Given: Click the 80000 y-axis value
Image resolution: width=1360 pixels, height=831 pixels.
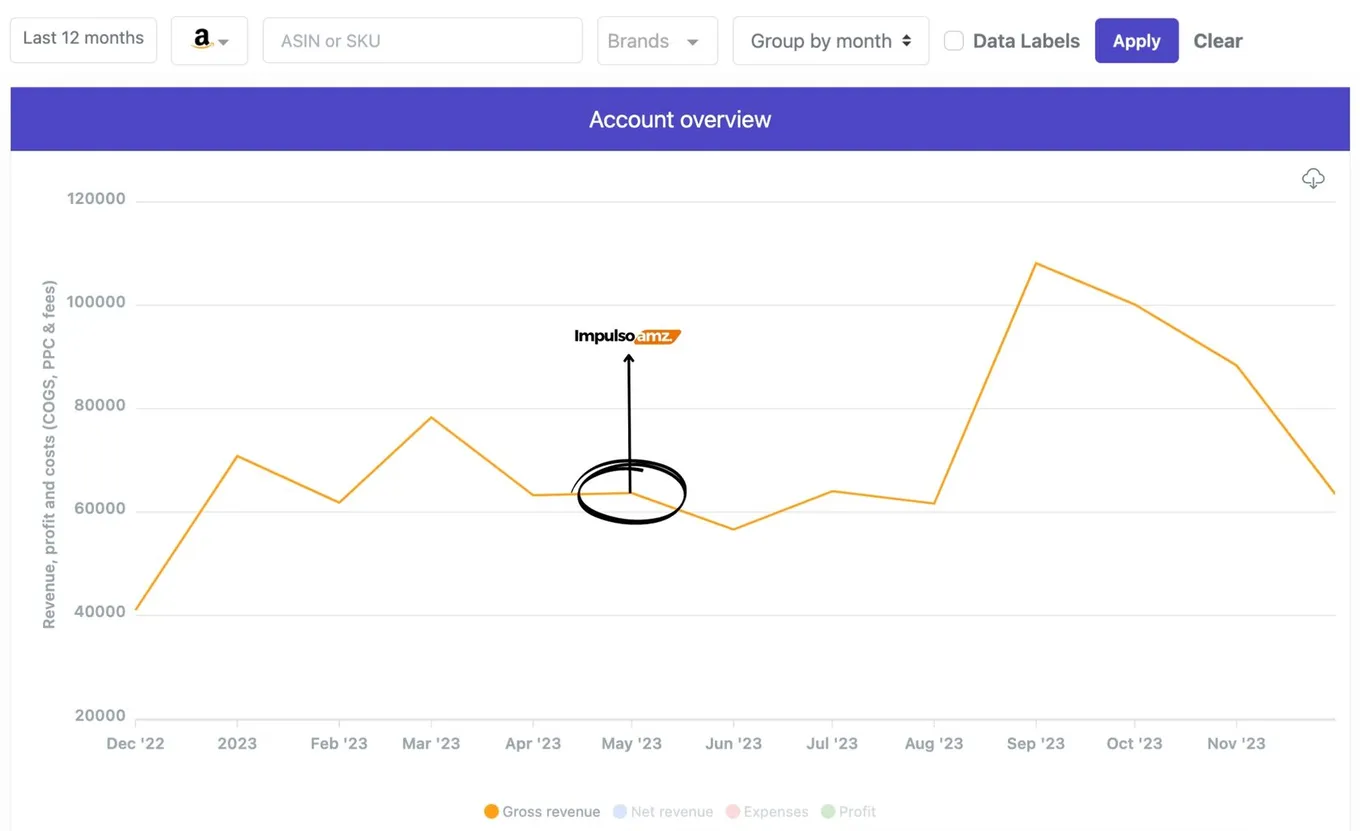Looking at the screenshot, I should (x=99, y=406).
